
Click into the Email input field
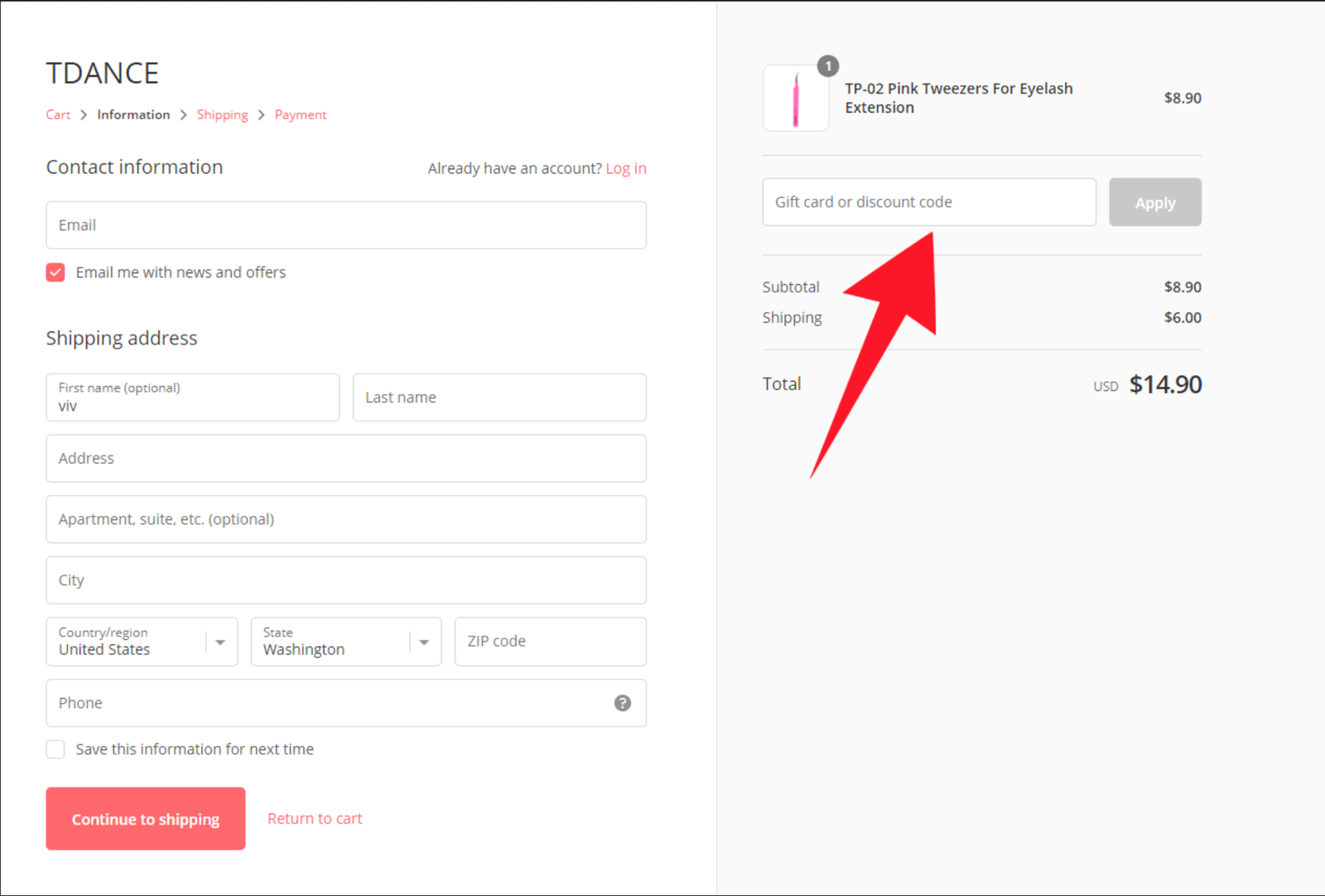346,225
